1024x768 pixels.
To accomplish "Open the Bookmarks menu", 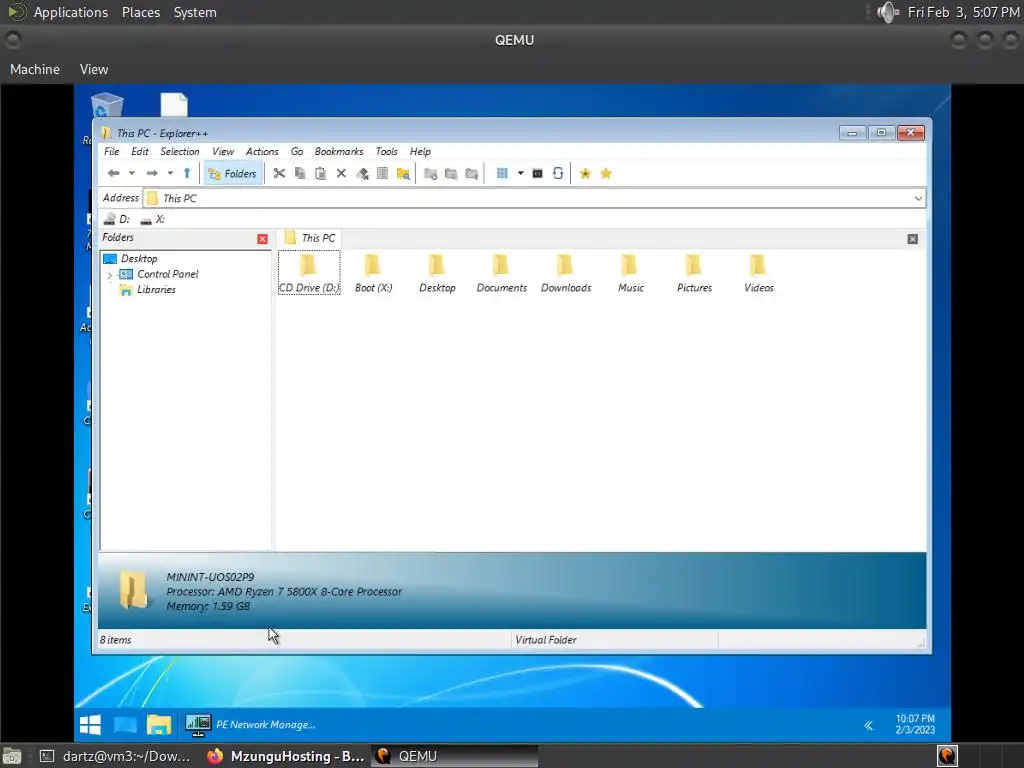I will [x=339, y=152].
